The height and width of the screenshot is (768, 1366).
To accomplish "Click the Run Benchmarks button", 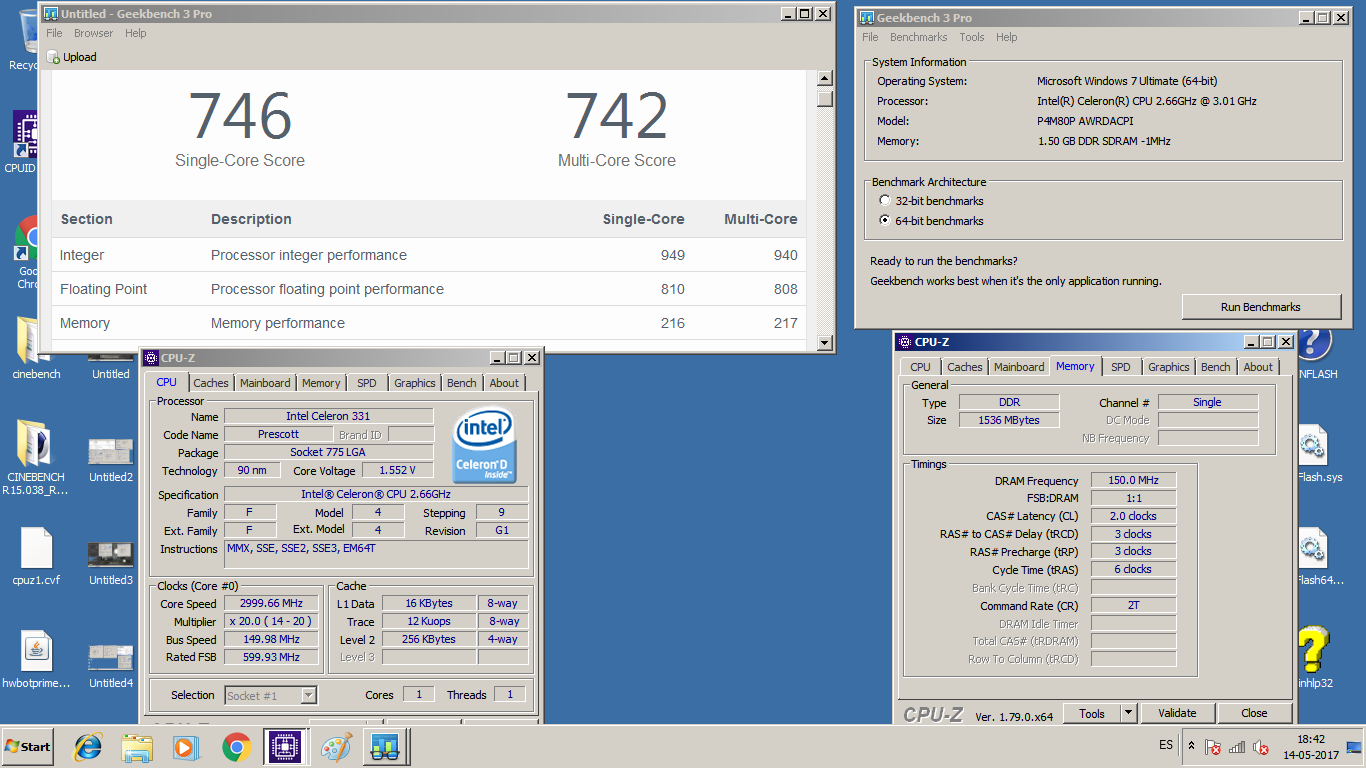I will pyautogui.click(x=1261, y=307).
